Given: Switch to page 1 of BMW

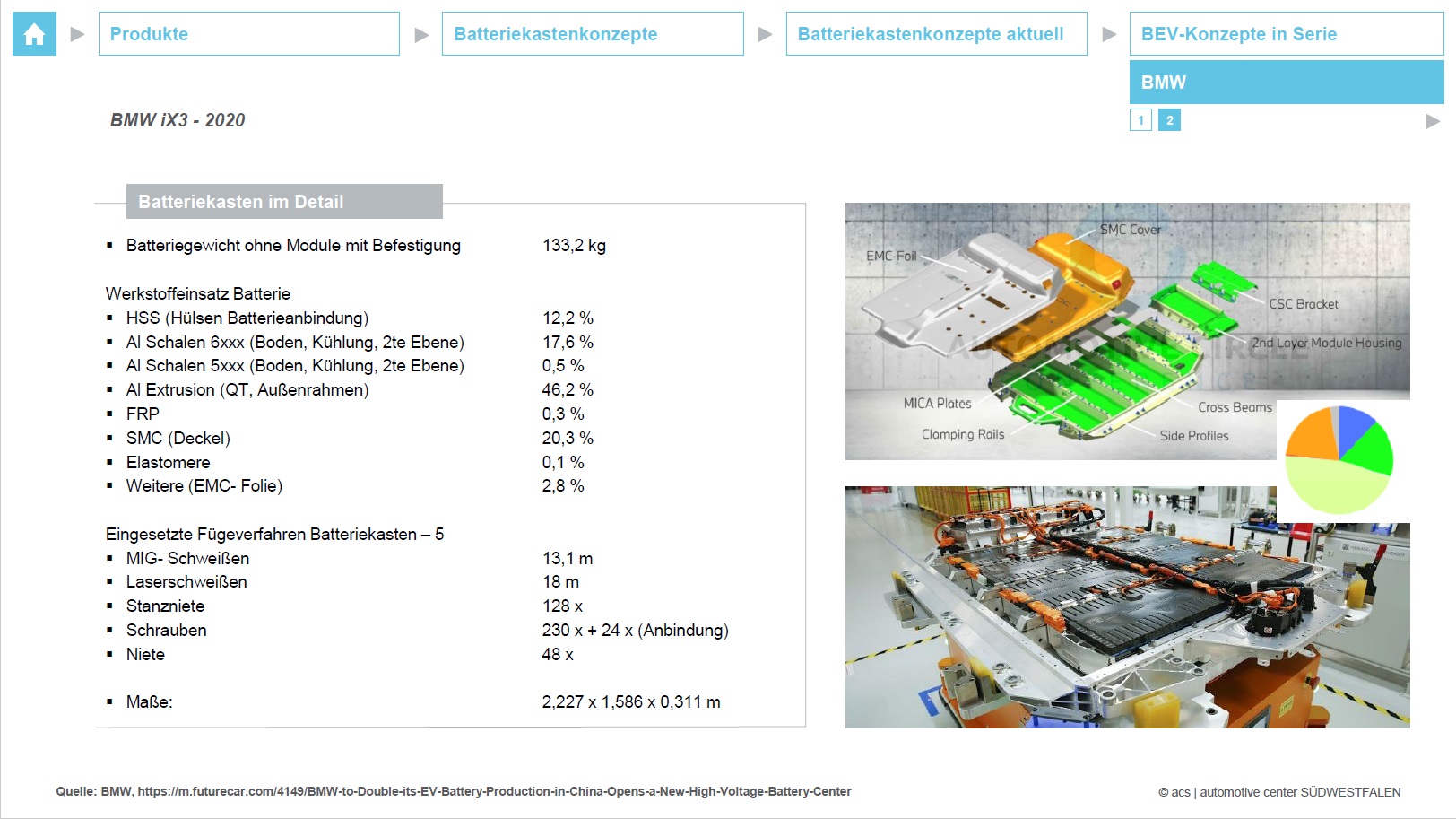Looking at the screenshot, I should pyautogui.click(x=1140, y=120).
